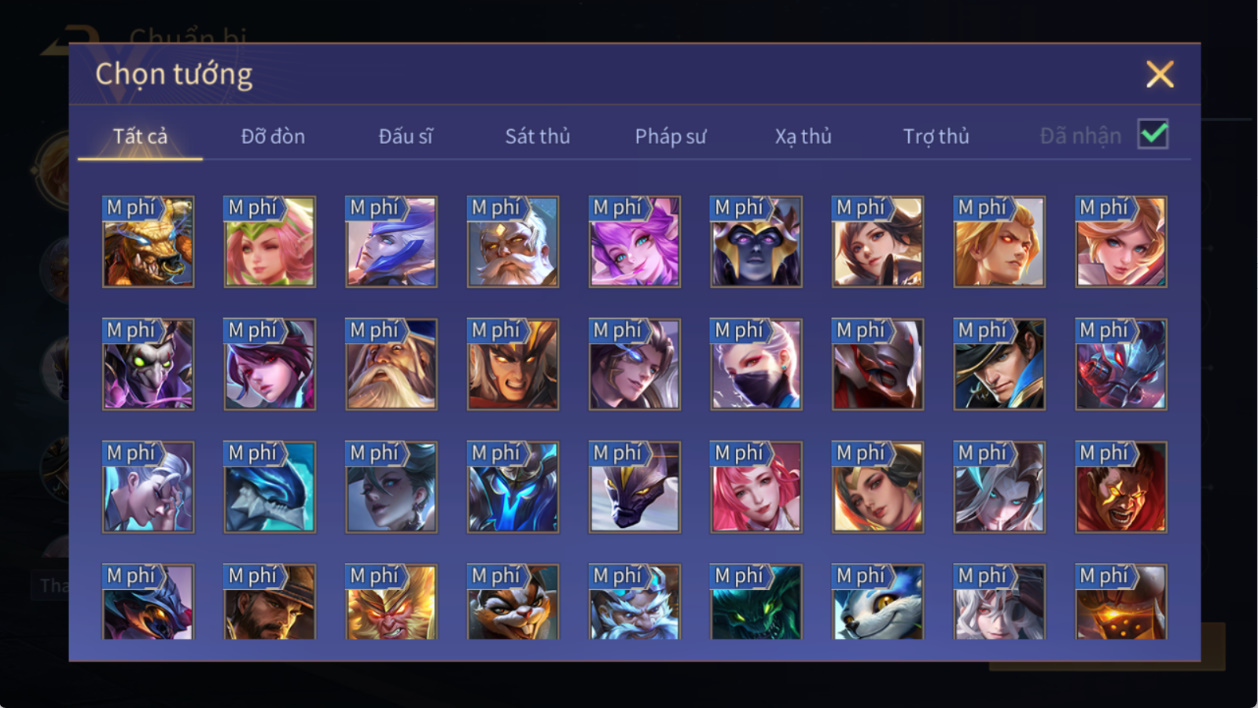Select the purple-haired fairy hero portrait
The image size is (1258, 708).
tap(635, 241)
